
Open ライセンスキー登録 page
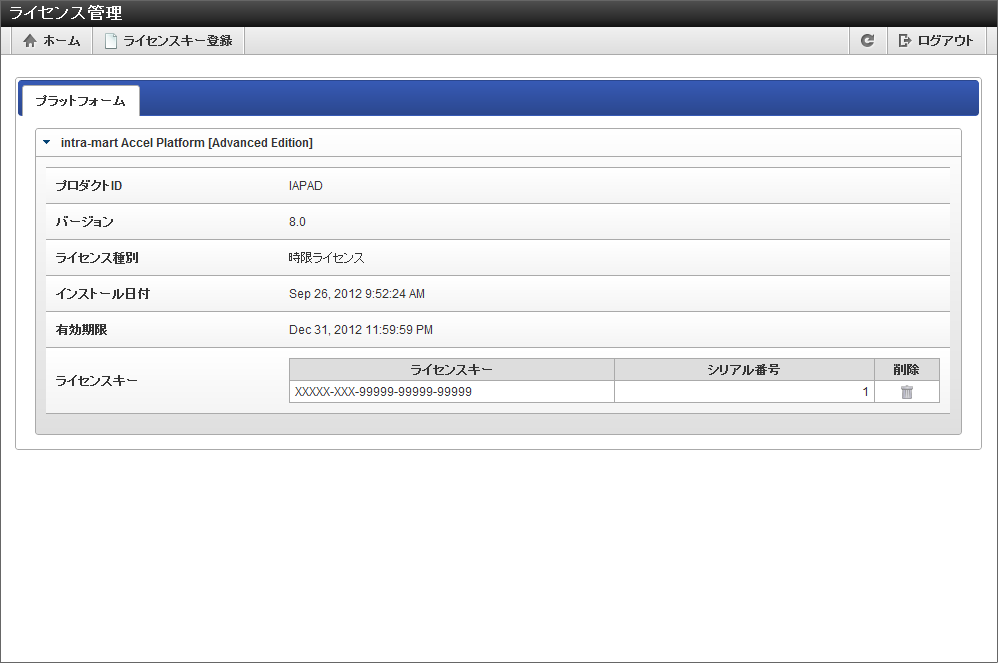[x=169, y=41]
